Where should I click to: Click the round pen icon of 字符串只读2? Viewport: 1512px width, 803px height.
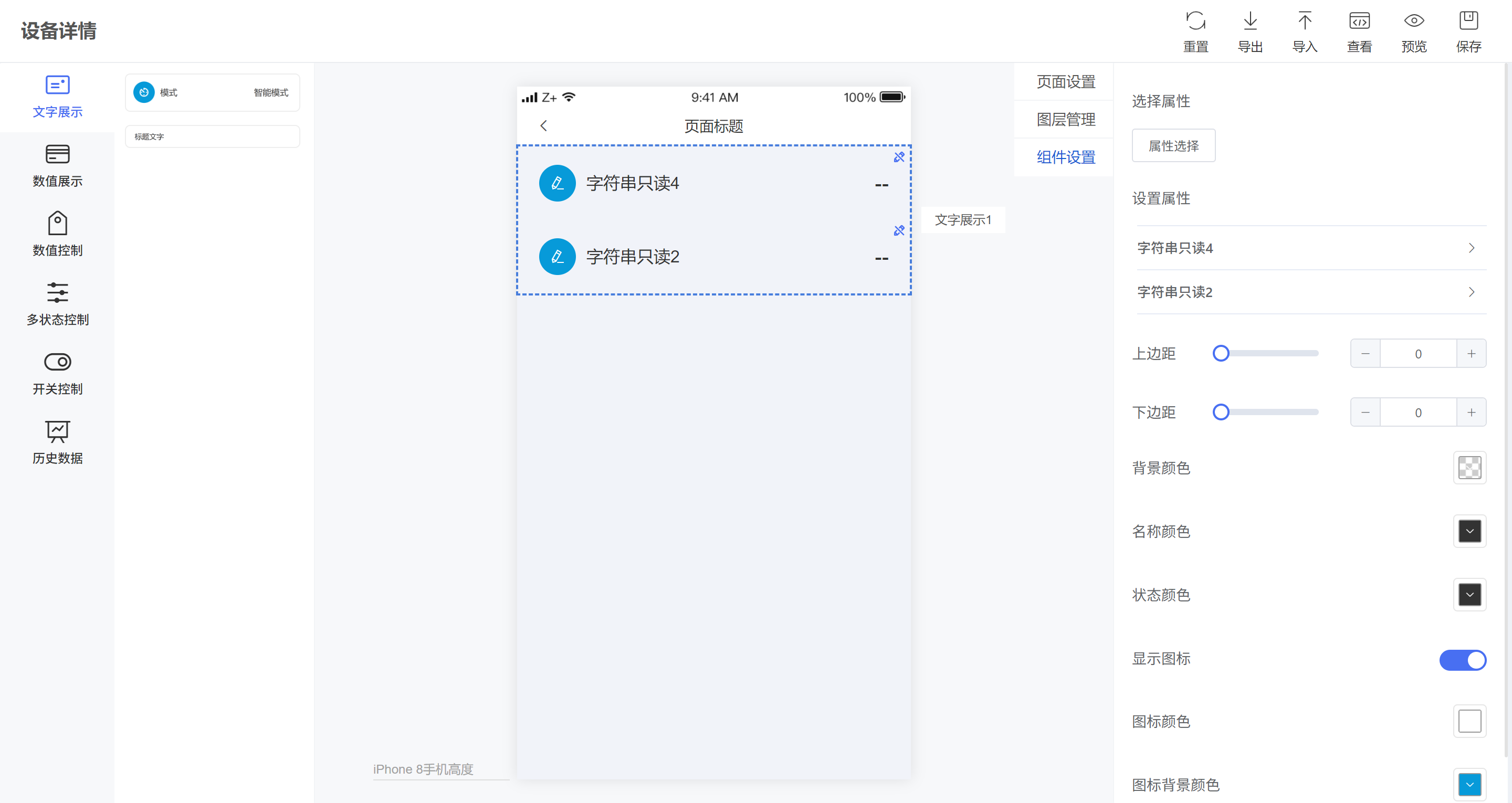pos(557,257)
